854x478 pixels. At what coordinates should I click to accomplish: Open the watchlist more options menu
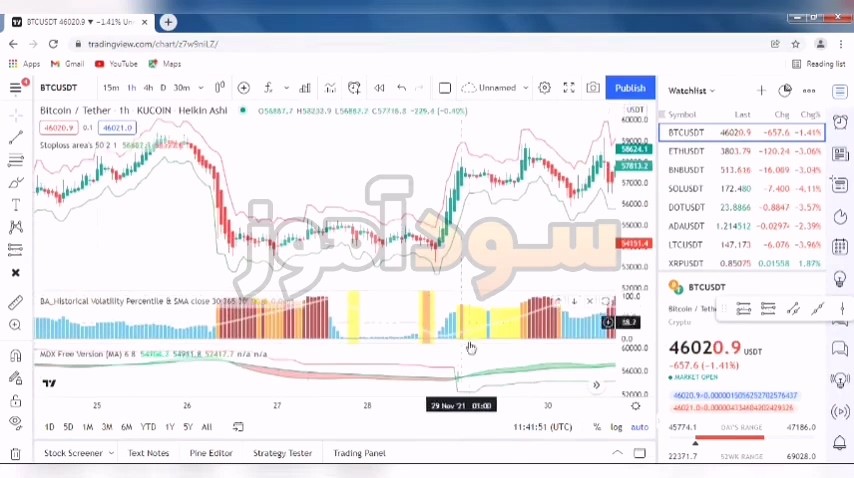pyautogui.click(x=809, y=90)
